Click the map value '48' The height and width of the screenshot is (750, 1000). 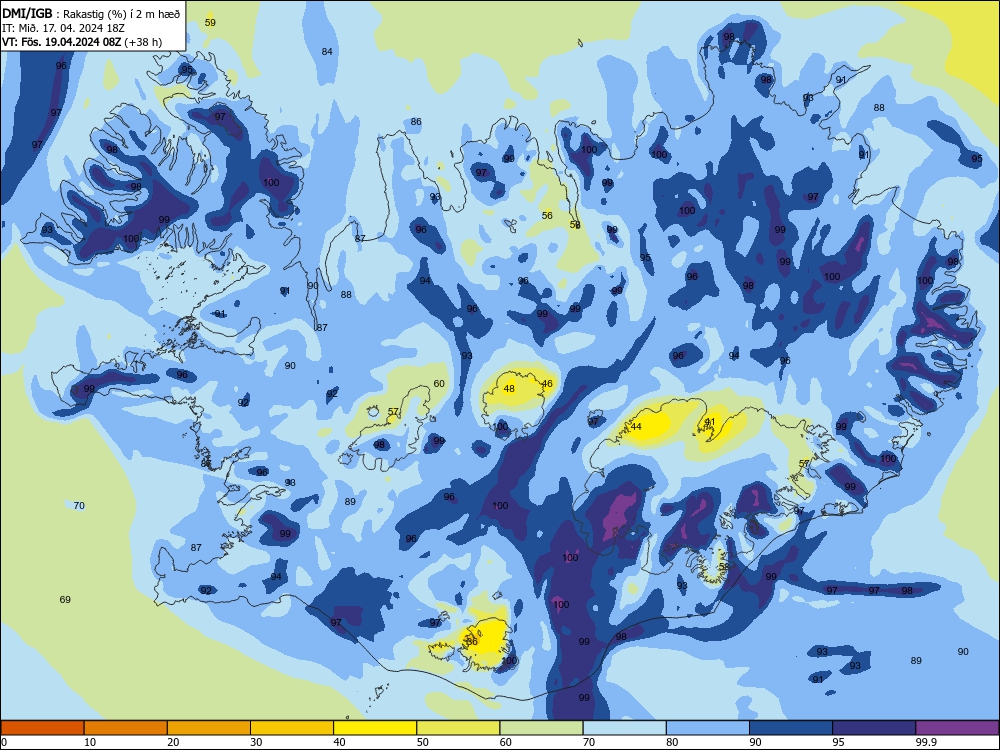[x=509, y=388]
